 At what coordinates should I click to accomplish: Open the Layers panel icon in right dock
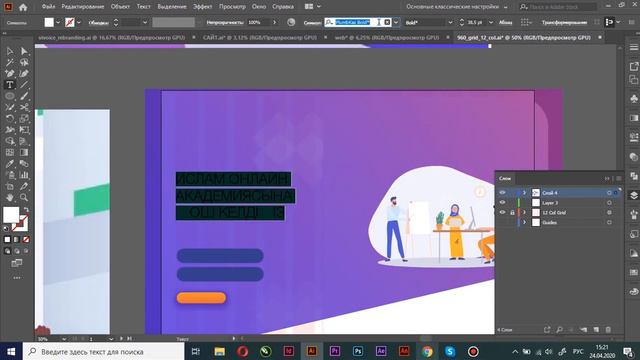click(633, 195)
